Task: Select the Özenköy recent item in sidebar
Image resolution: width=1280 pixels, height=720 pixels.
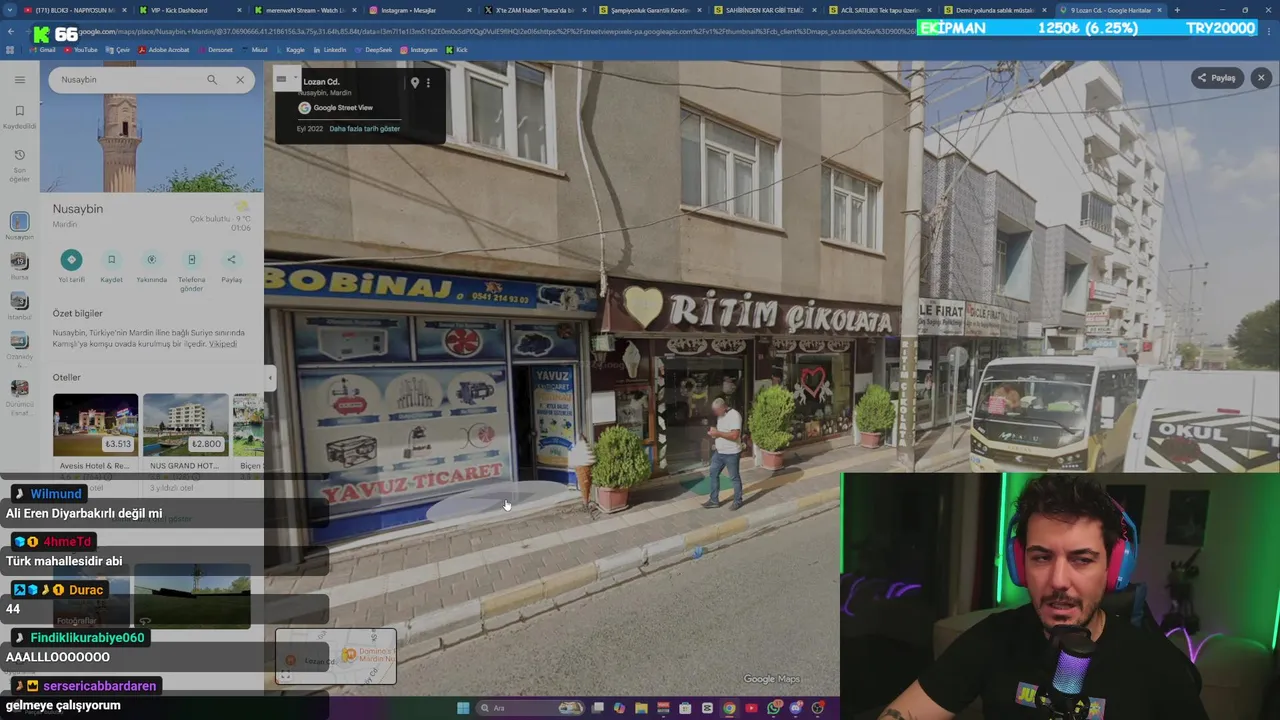Action: coord(19,347)
